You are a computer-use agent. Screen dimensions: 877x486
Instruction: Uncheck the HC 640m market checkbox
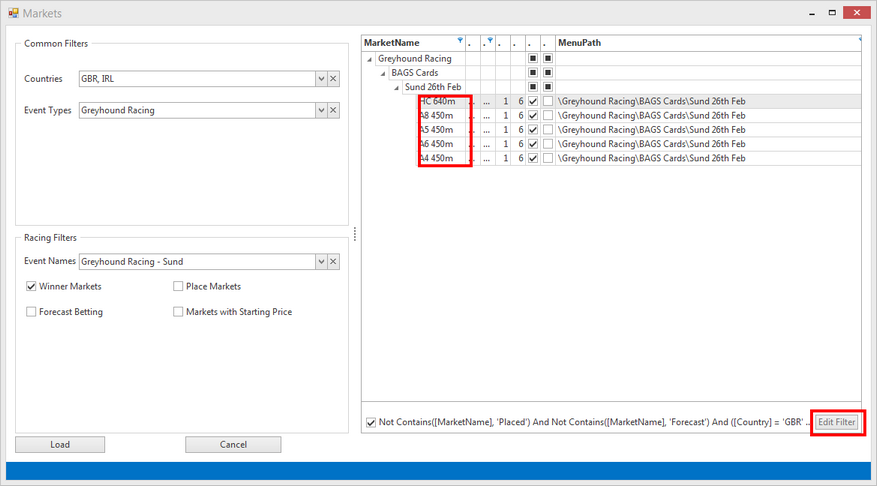point(533,101)
